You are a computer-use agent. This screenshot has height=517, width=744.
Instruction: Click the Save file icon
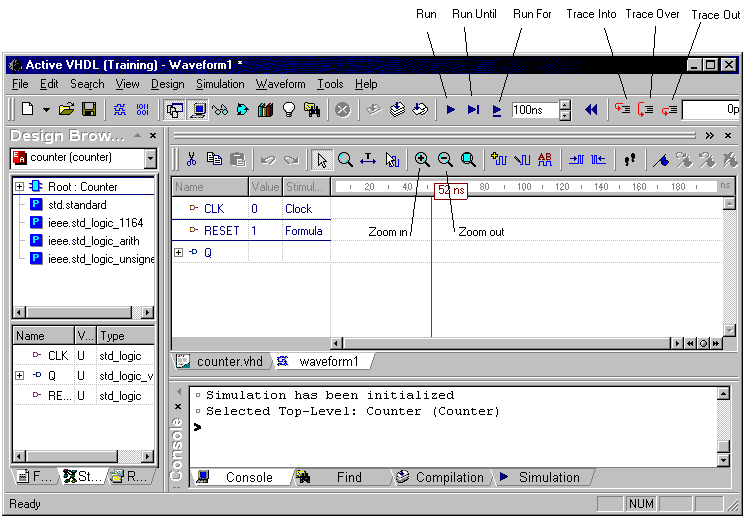tap(89, 110)
